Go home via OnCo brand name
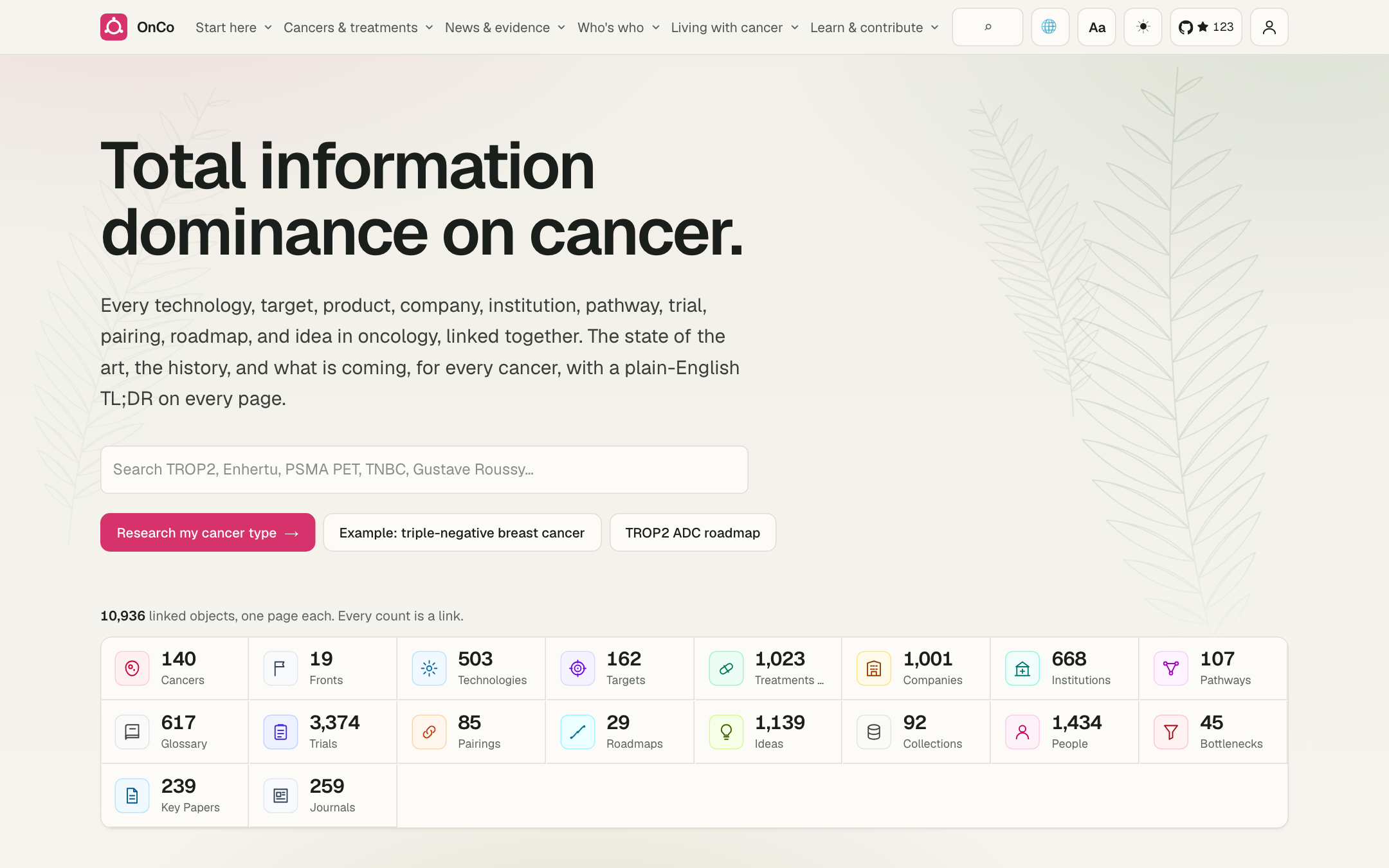Image resolution: width=1389 pixels, height=868 pixels. tap(156, 27)
